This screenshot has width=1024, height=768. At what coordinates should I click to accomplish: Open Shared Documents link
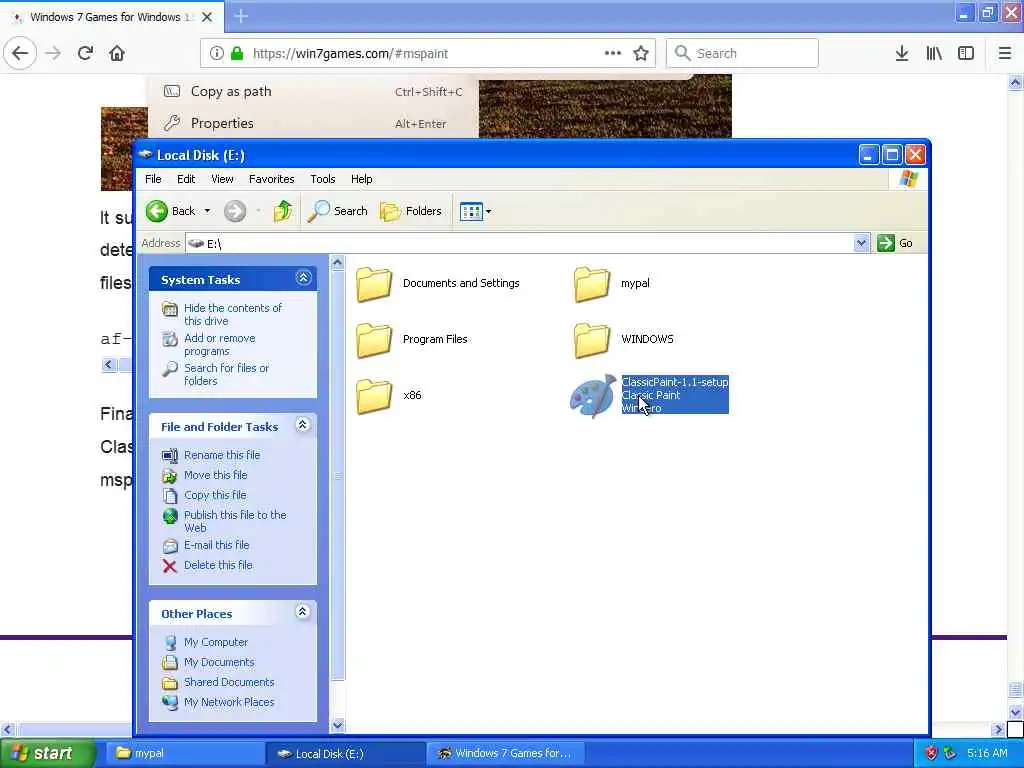(x=229, y=682)
